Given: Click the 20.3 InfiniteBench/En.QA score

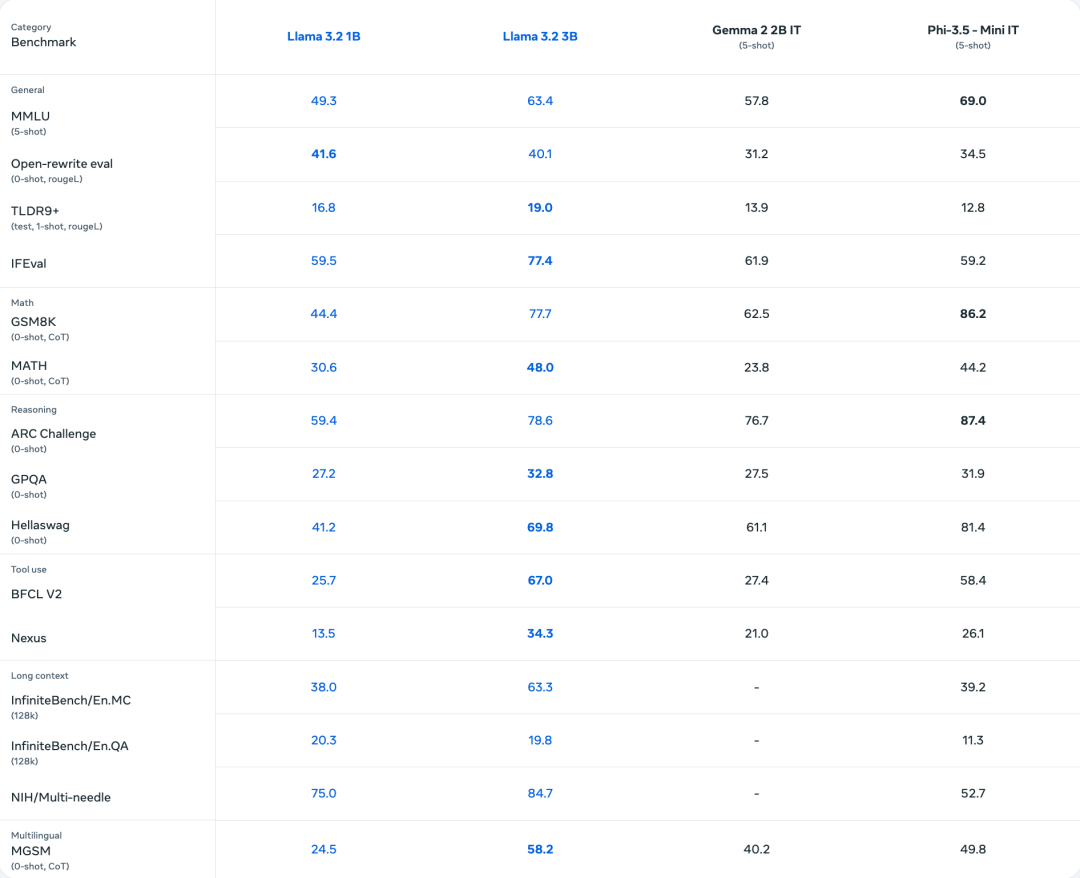Looking at the screenshot, I should (324, 740).
